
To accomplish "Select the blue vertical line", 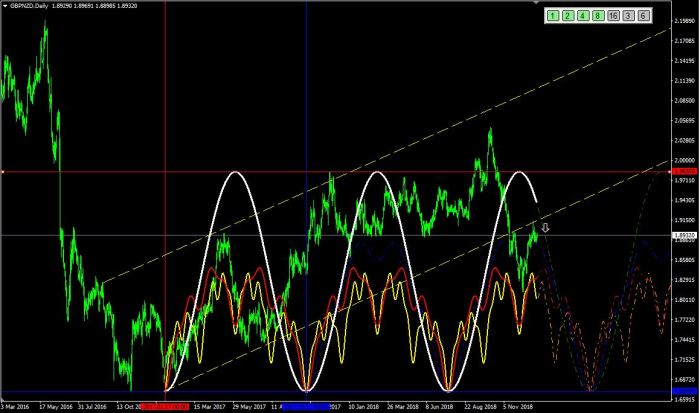I will [x=306, y=100].
